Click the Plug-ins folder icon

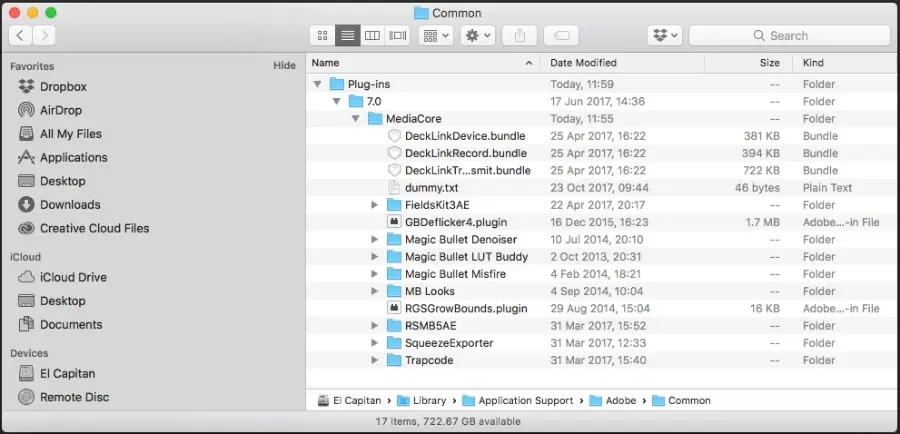click(x=337, y=84)
